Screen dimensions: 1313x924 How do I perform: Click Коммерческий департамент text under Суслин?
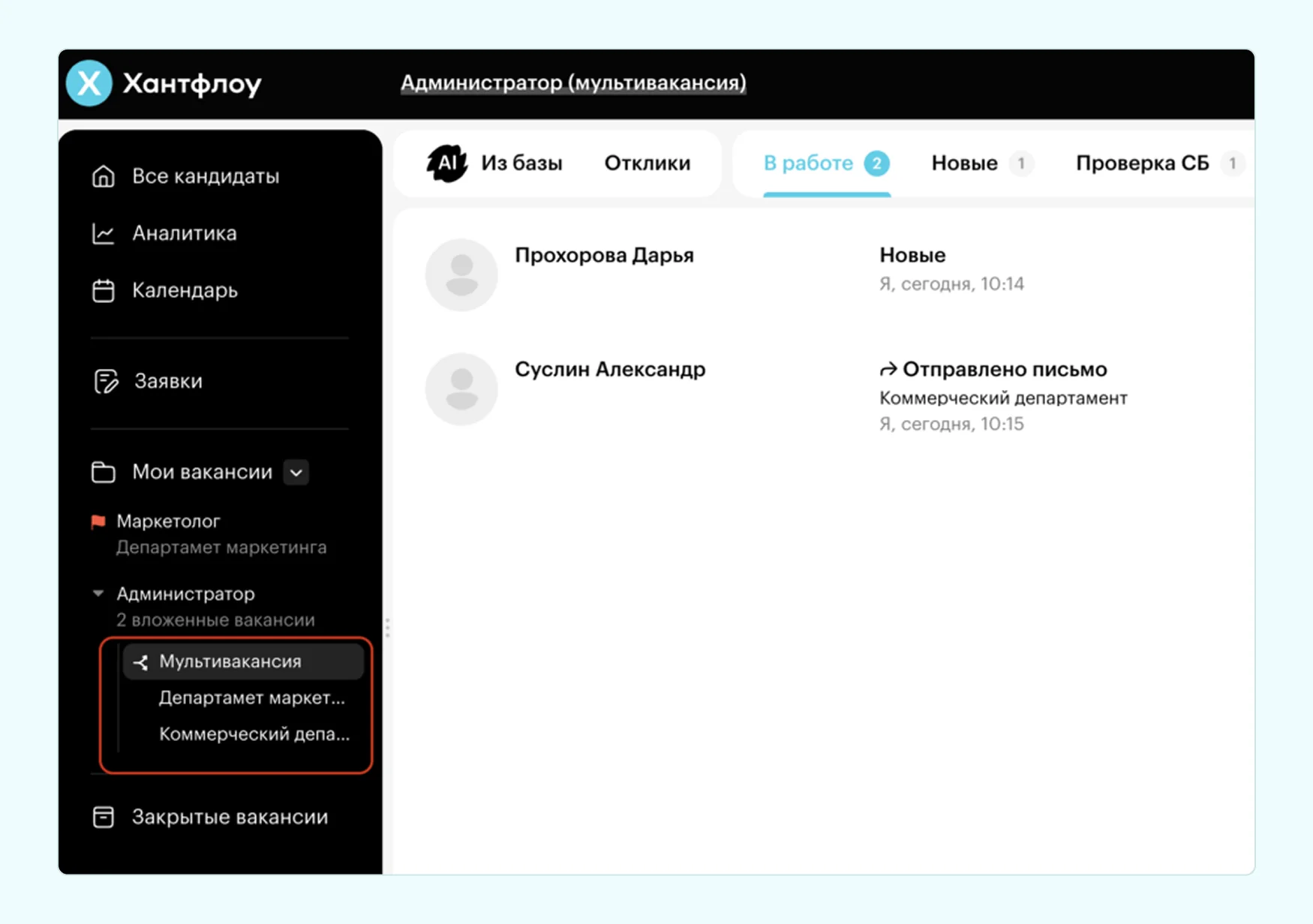1003,397
